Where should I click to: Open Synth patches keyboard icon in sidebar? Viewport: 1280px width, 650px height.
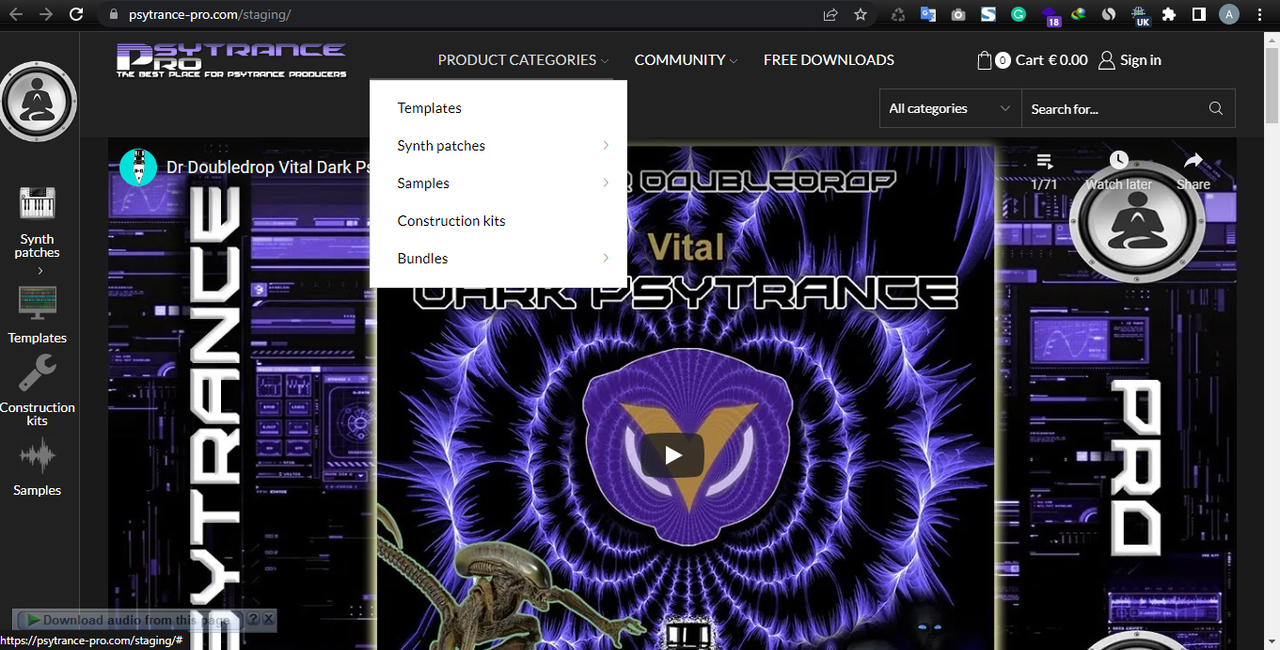[37, 204]
